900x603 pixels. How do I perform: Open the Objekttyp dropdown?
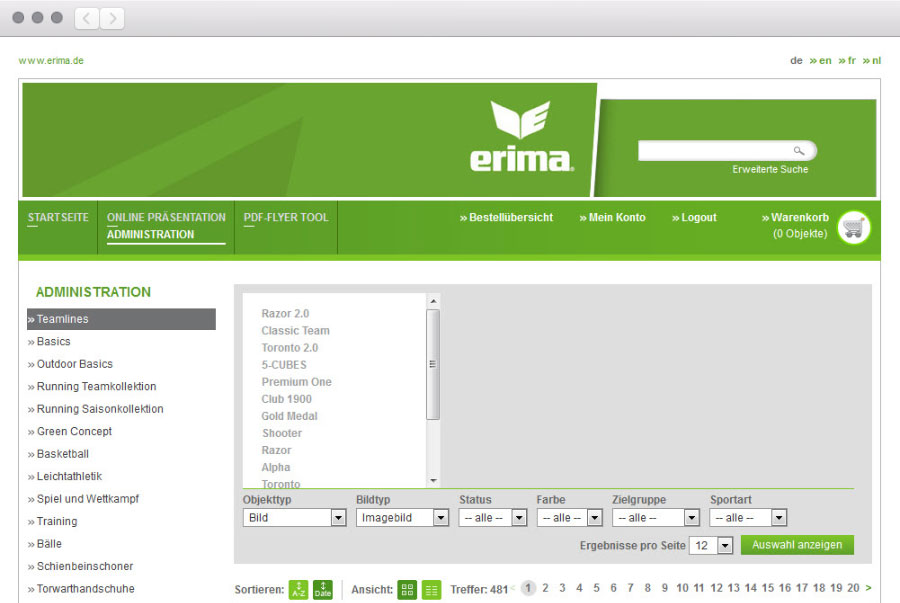(294, 518)
